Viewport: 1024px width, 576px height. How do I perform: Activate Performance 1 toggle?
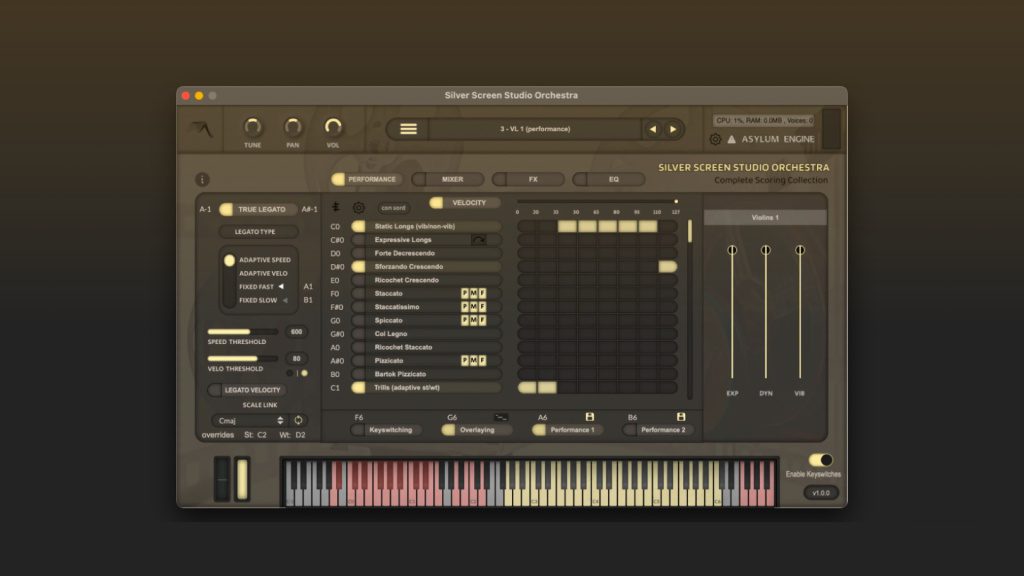click(539, 430)
